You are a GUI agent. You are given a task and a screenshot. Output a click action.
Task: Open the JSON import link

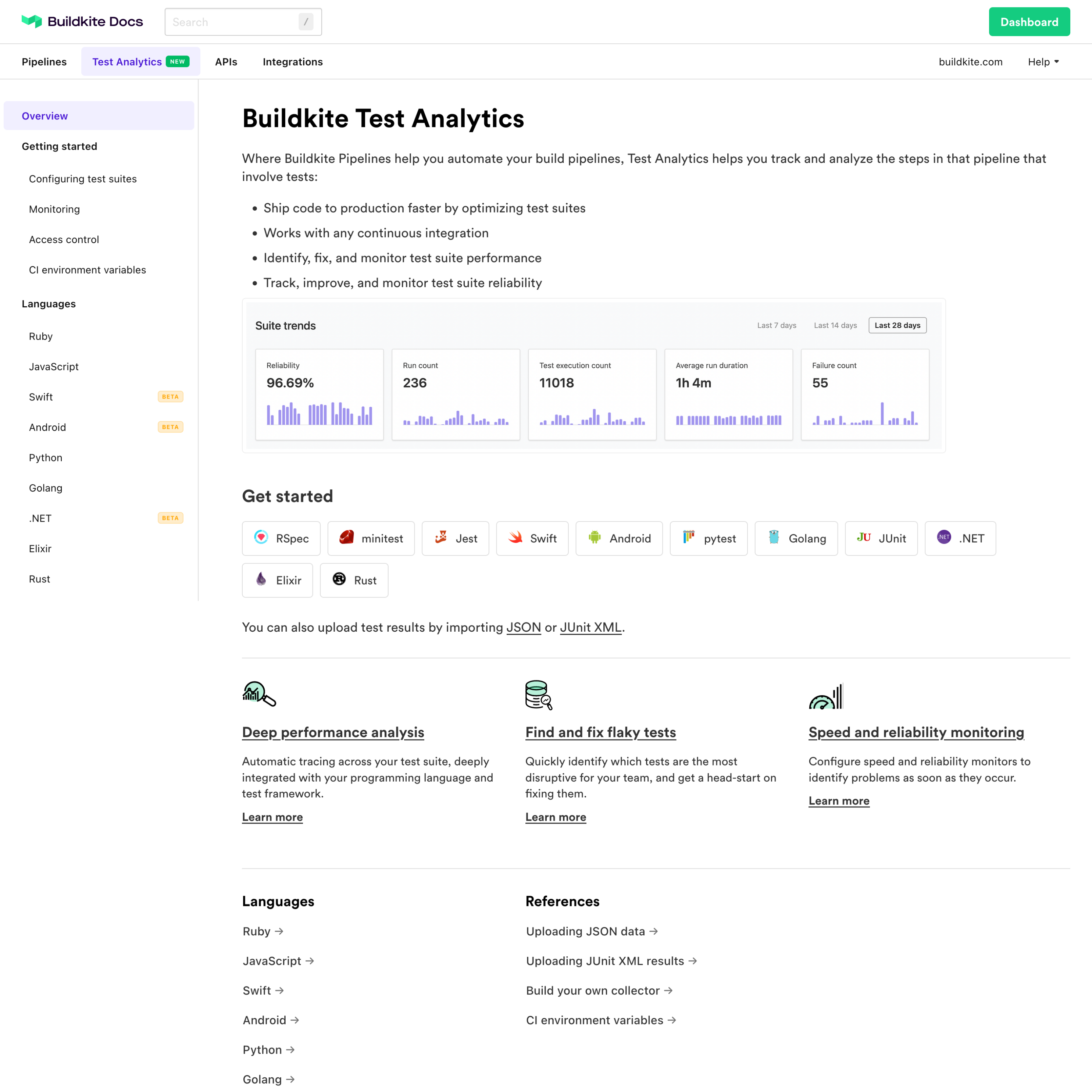click(524, 627)
